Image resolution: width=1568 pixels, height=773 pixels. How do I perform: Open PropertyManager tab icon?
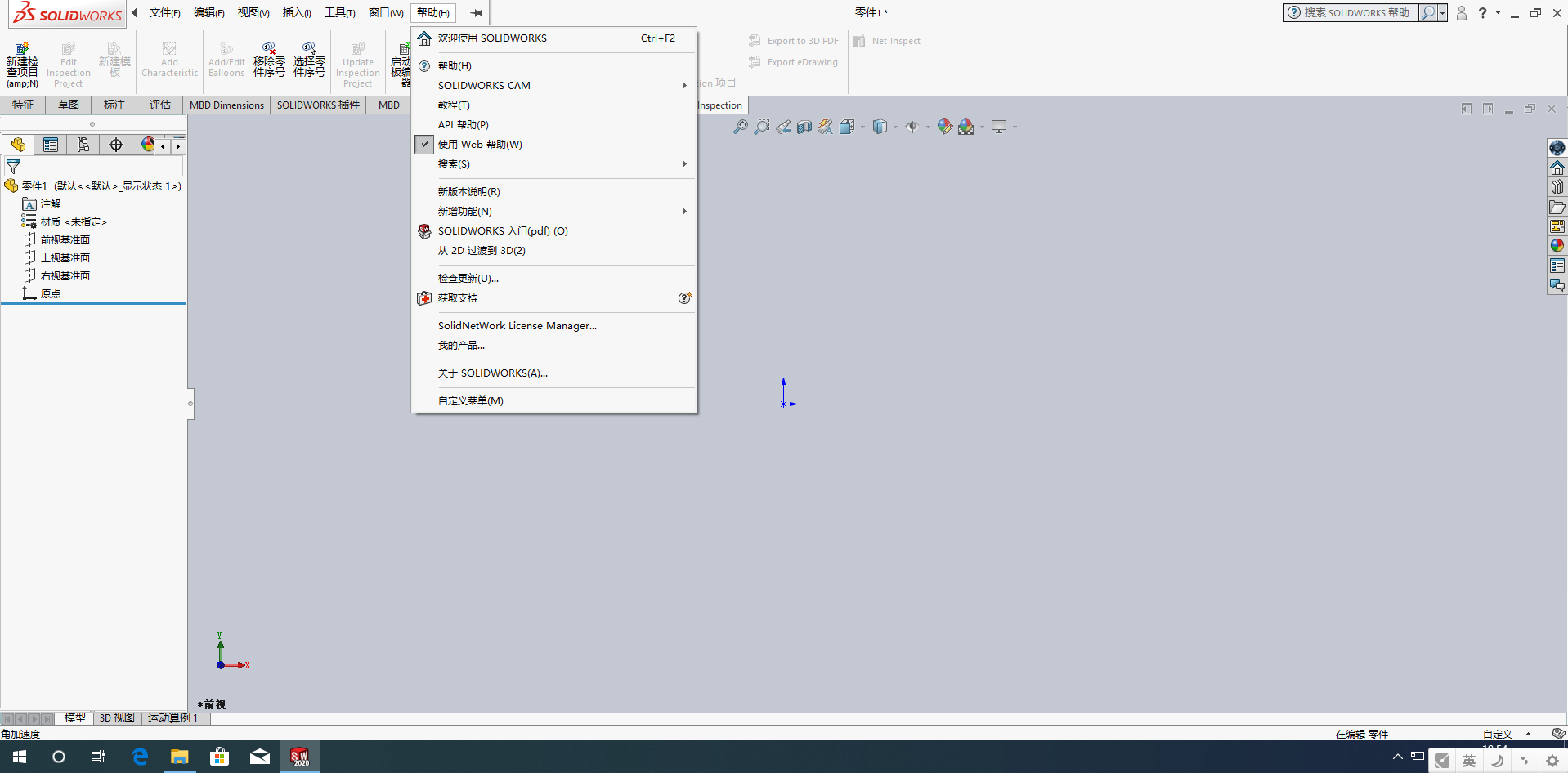click(51, 145)
